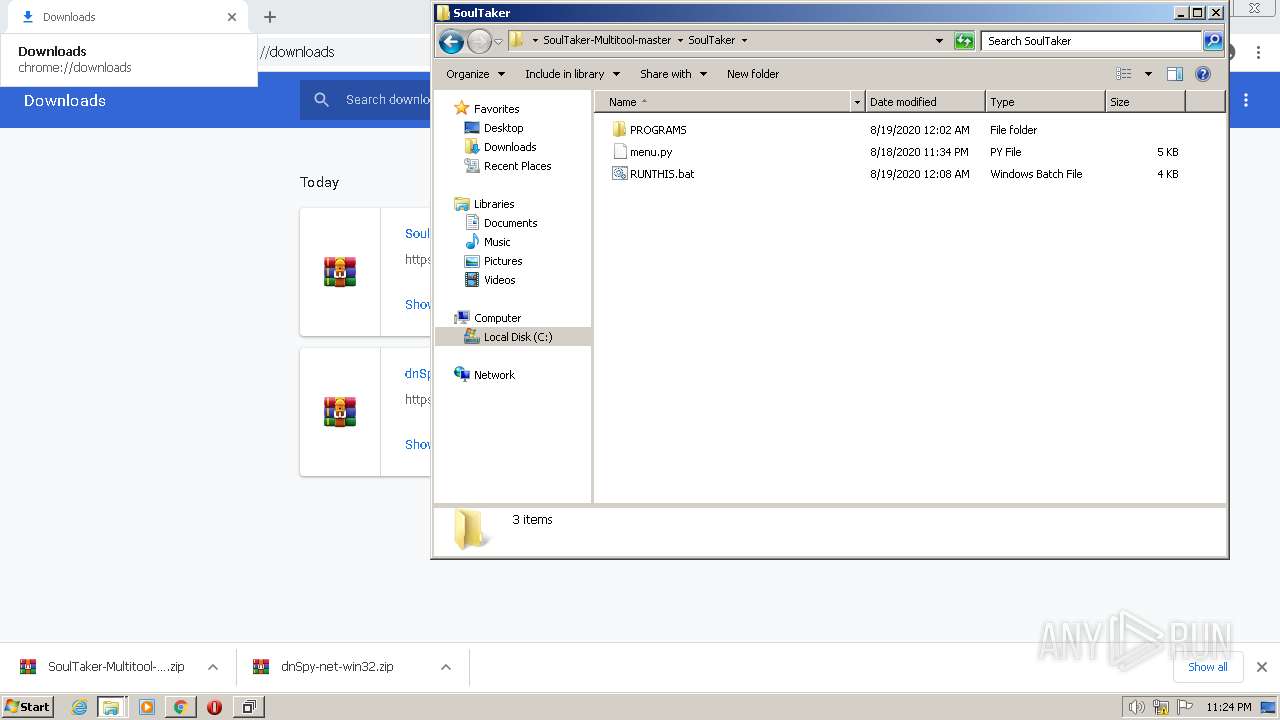Click the Explorer Forward navigation arrow

click(479, 41)
